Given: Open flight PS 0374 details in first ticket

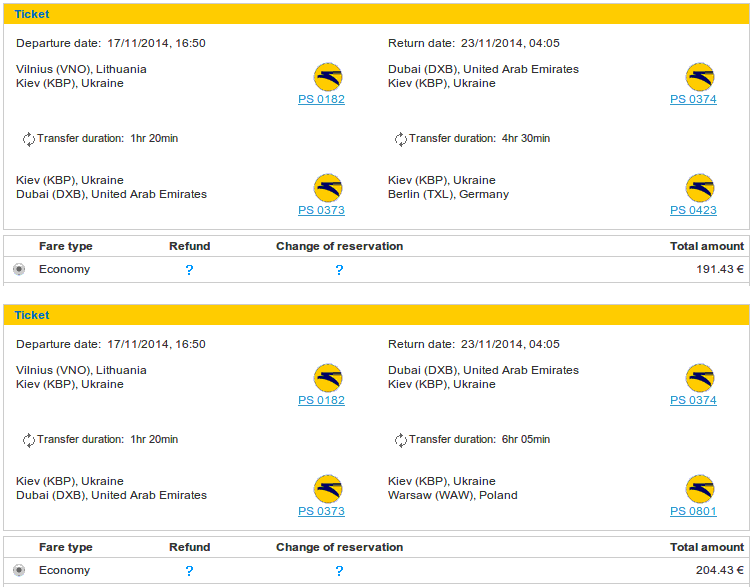Looking at the screenshot, I should point(693,99).
